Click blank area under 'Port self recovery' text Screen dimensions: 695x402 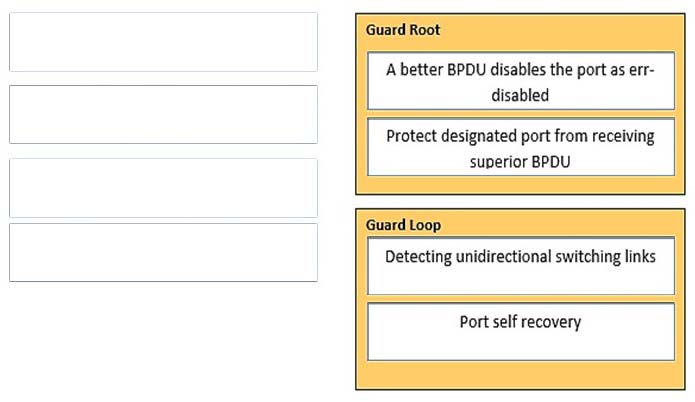point(521,347)
